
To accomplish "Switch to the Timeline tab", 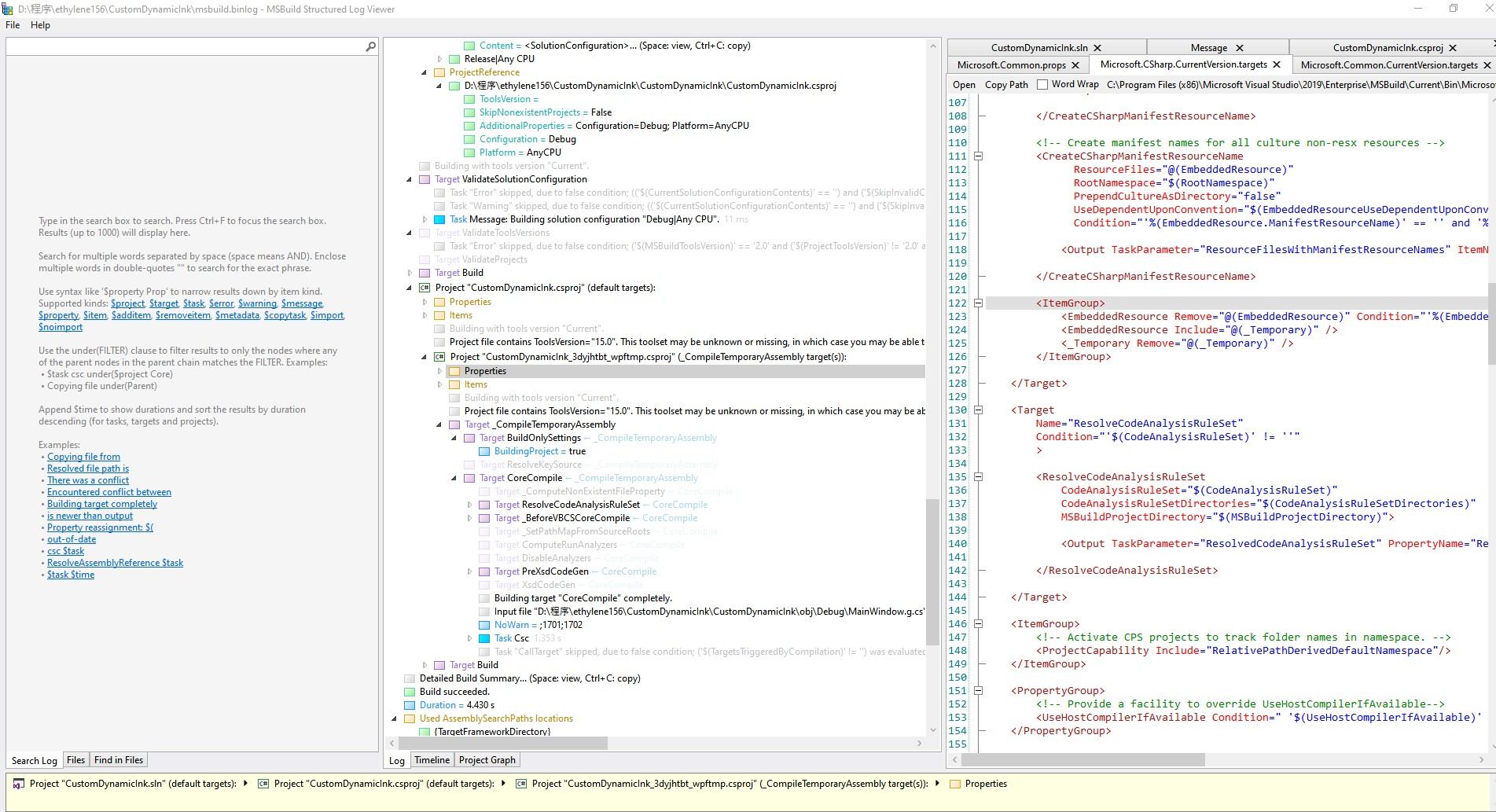I will point(432,760).
